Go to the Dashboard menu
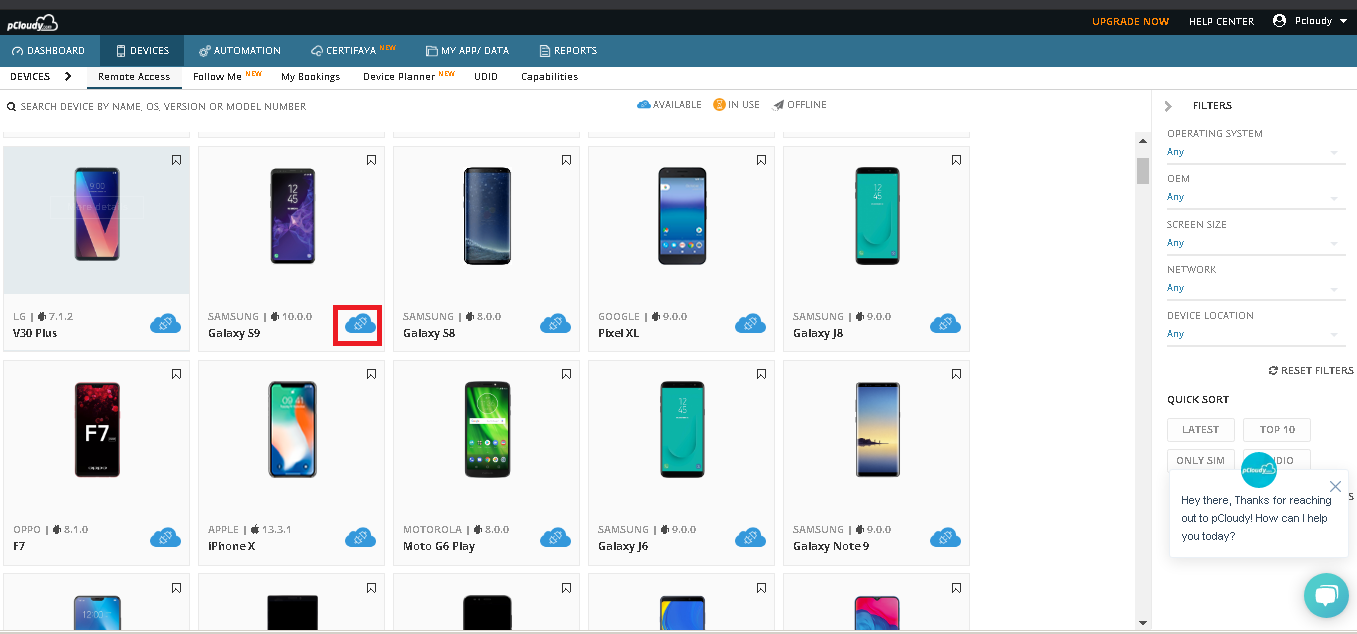The width and height of the screenshot is (1357, 634). coord(48,51)
